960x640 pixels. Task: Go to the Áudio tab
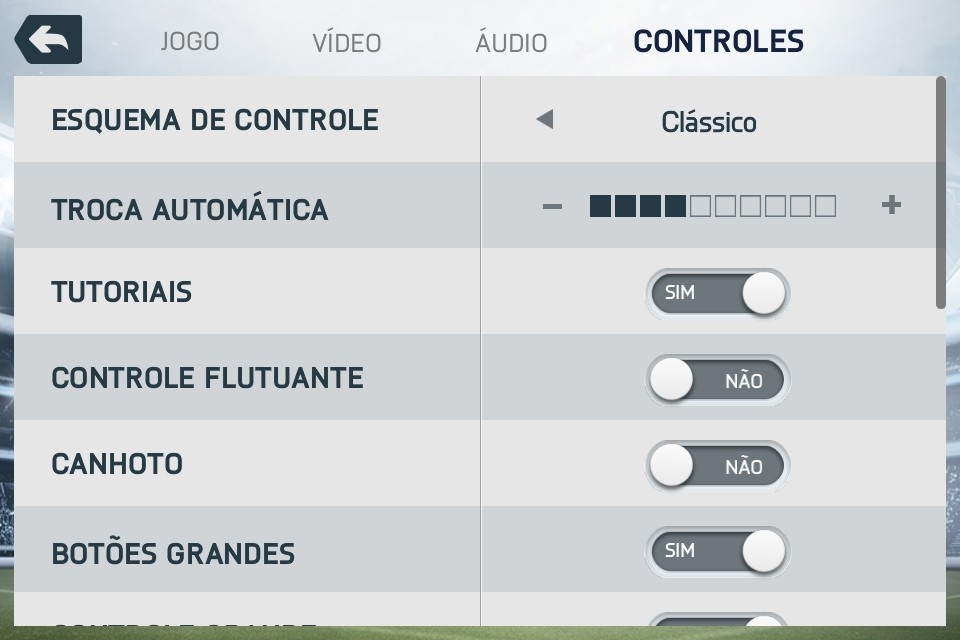coord(511,43)
